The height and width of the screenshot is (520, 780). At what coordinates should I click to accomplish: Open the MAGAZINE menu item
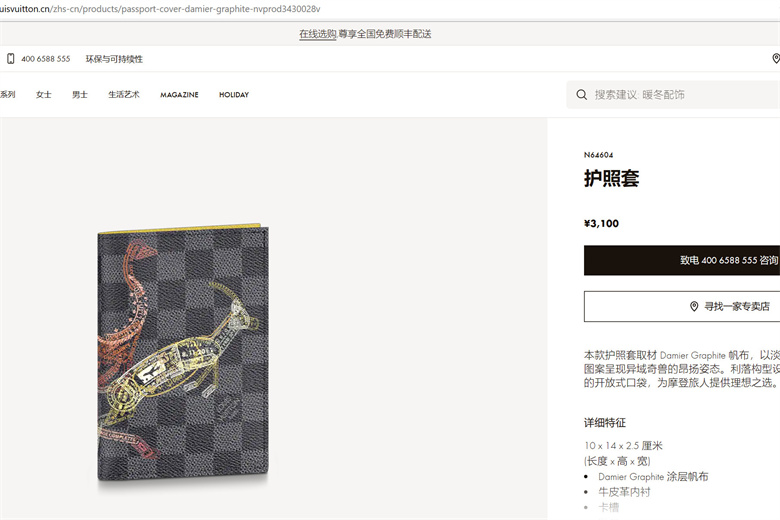[x=179, y=95]
